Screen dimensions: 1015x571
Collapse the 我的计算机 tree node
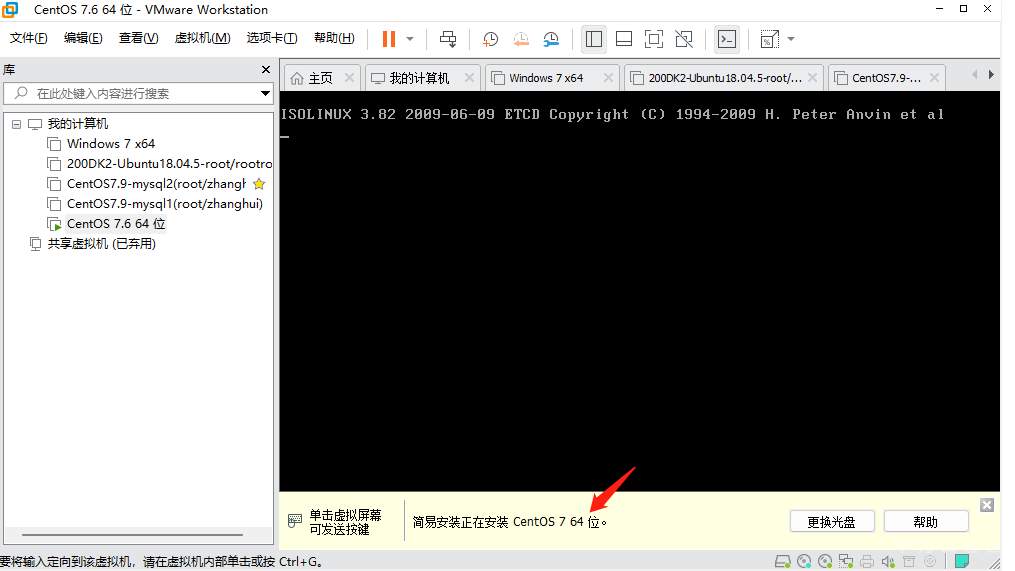click(16, 124)
